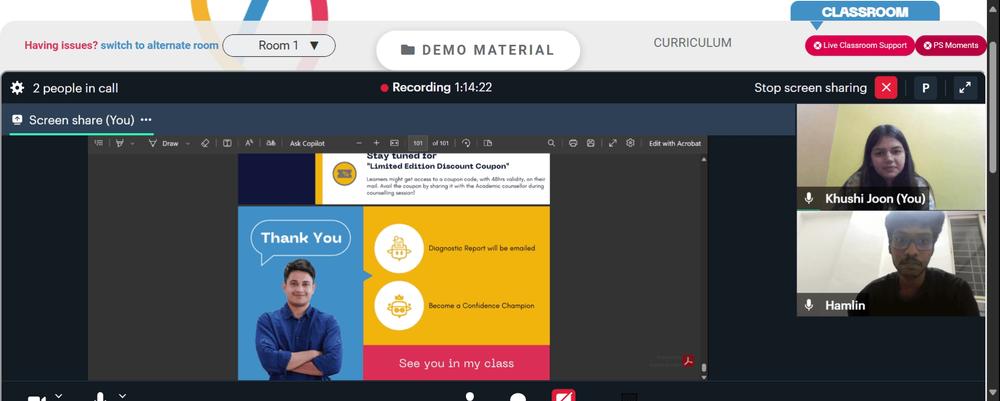1000x401 pixels.
Task: Click switch to alternate room link
Action: click(159, 45)
